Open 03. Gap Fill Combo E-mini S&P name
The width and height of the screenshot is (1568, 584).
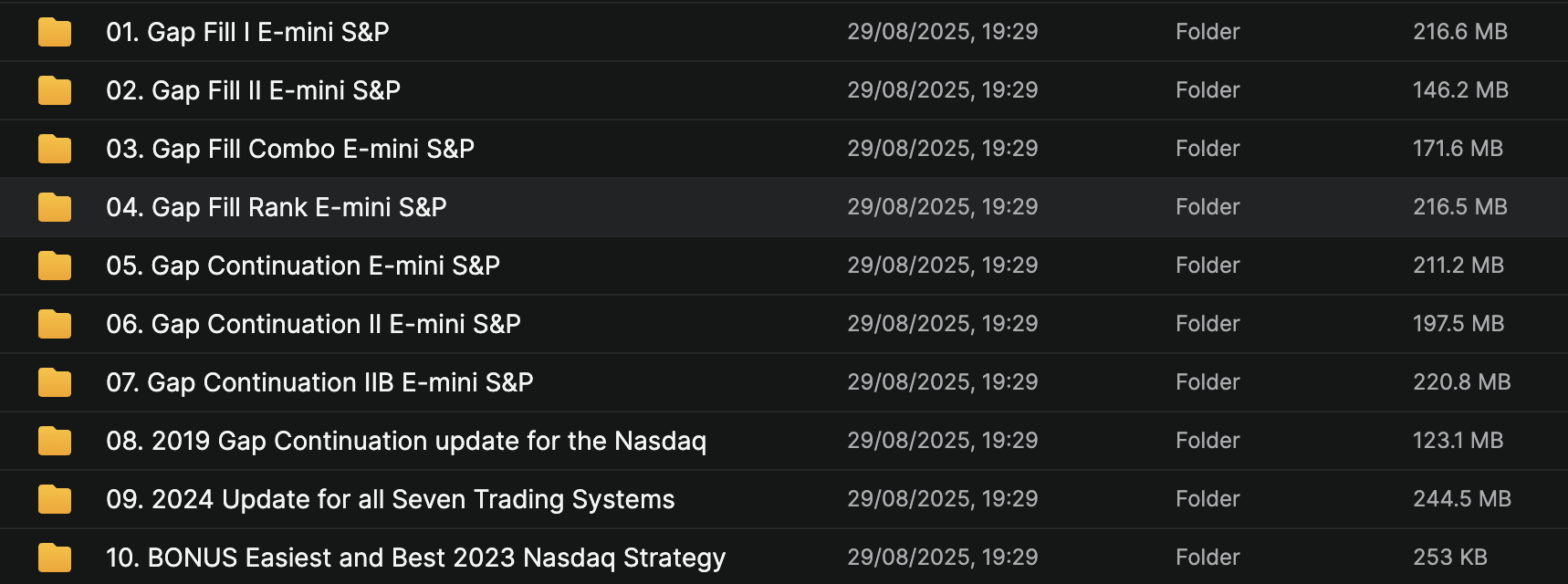pos(290,149)
